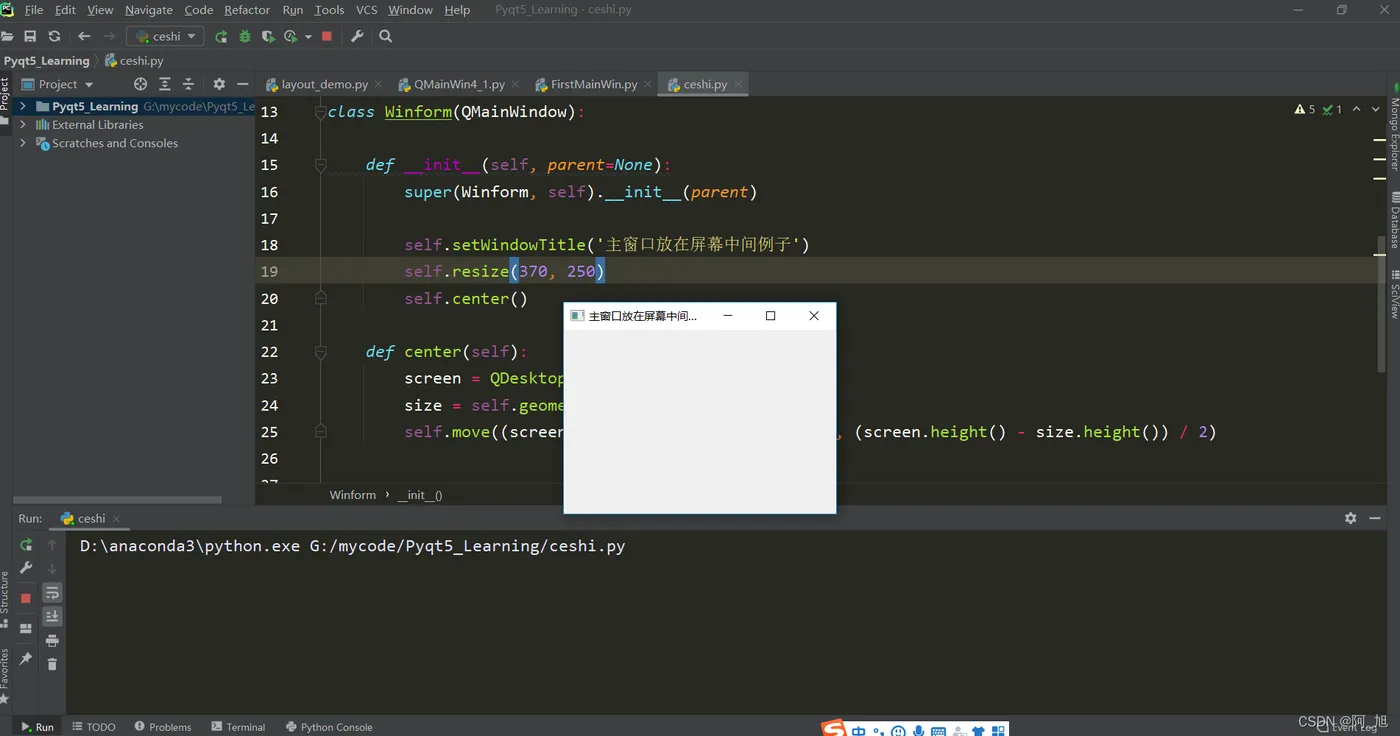Click the Select Opened File target icon
Viewport: 1400px width, 736px height.
[140, 84]
